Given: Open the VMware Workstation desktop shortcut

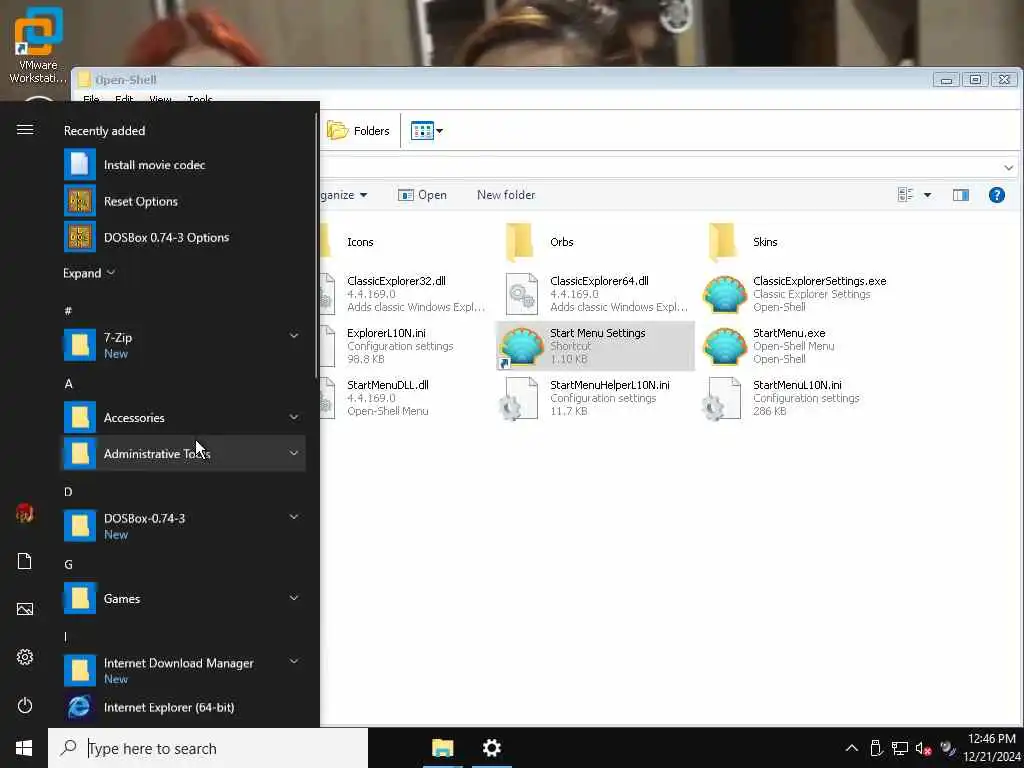Looking at the screenshot, I should tap(38, 46).
